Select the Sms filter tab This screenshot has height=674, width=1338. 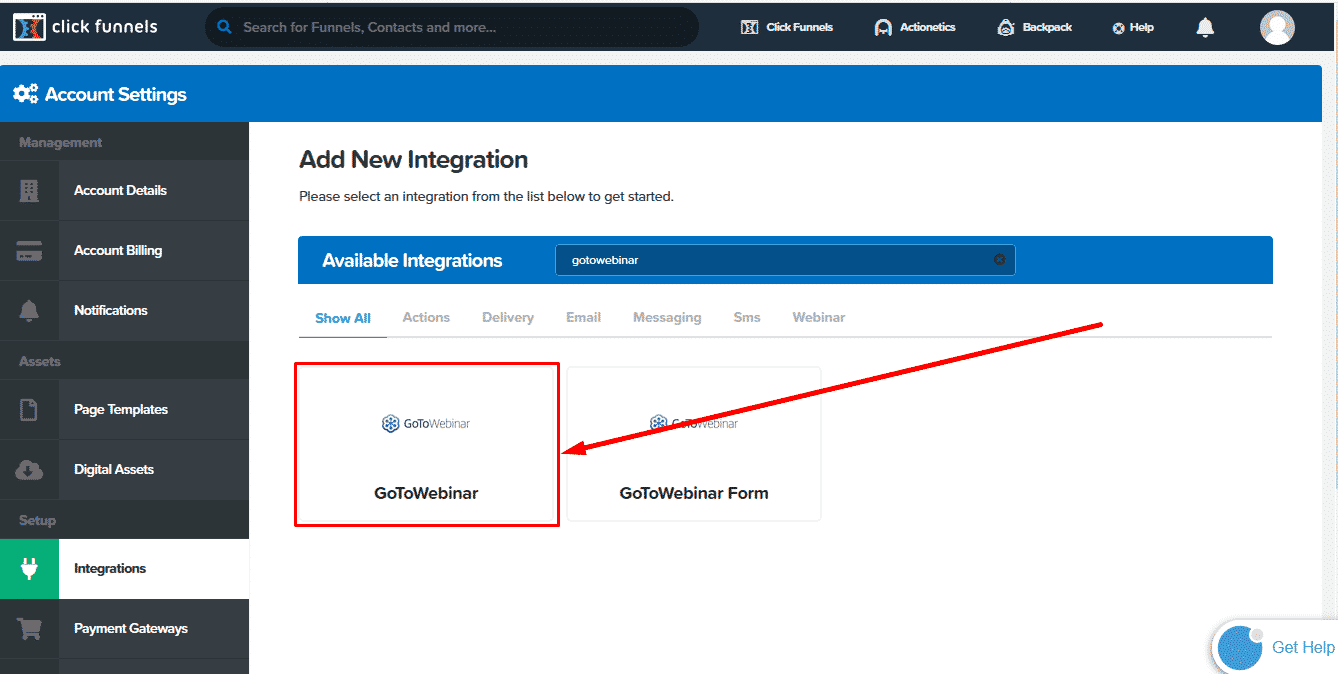point(747,318)
